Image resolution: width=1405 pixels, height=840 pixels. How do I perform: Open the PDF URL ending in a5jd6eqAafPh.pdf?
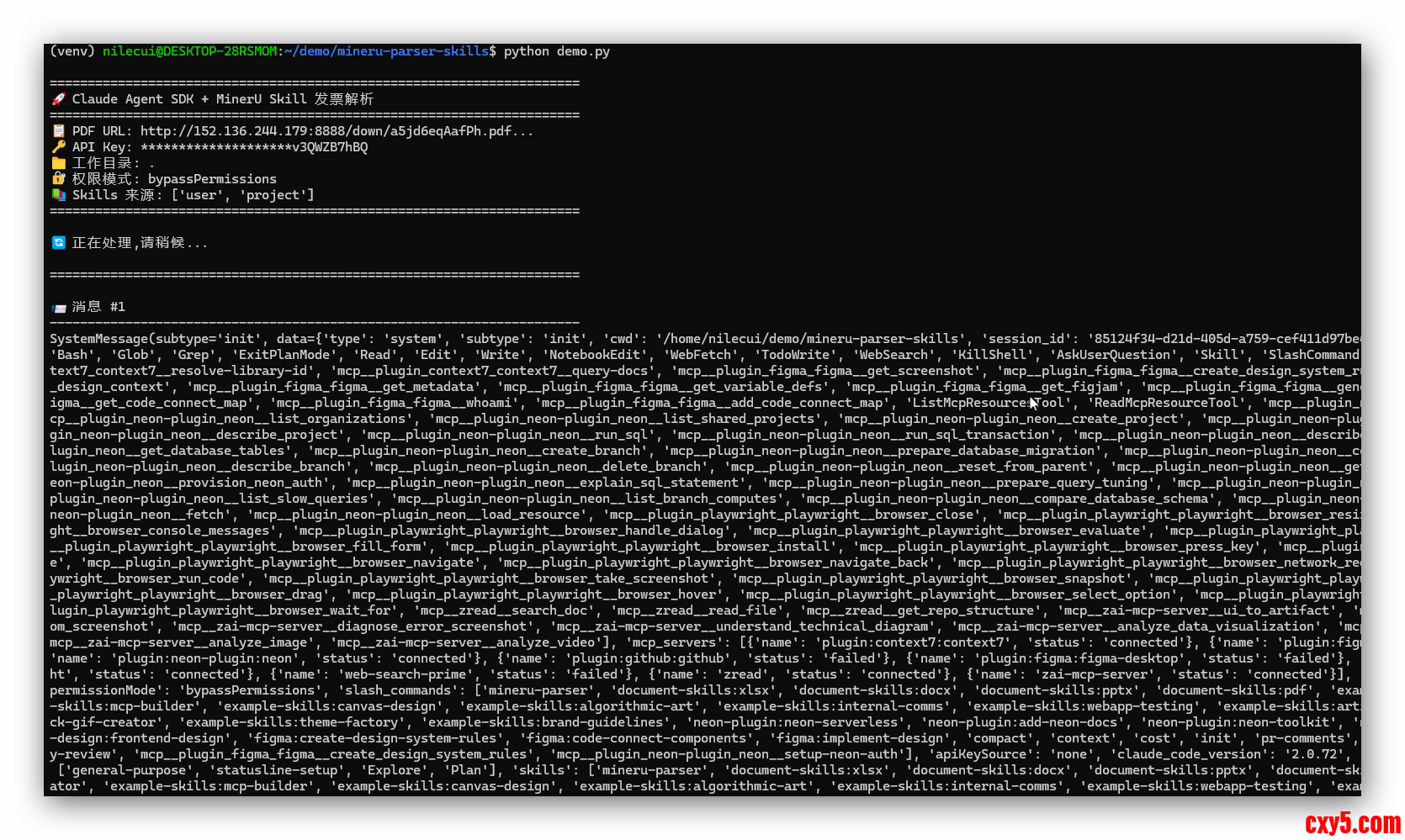click(x=337, y=131)
